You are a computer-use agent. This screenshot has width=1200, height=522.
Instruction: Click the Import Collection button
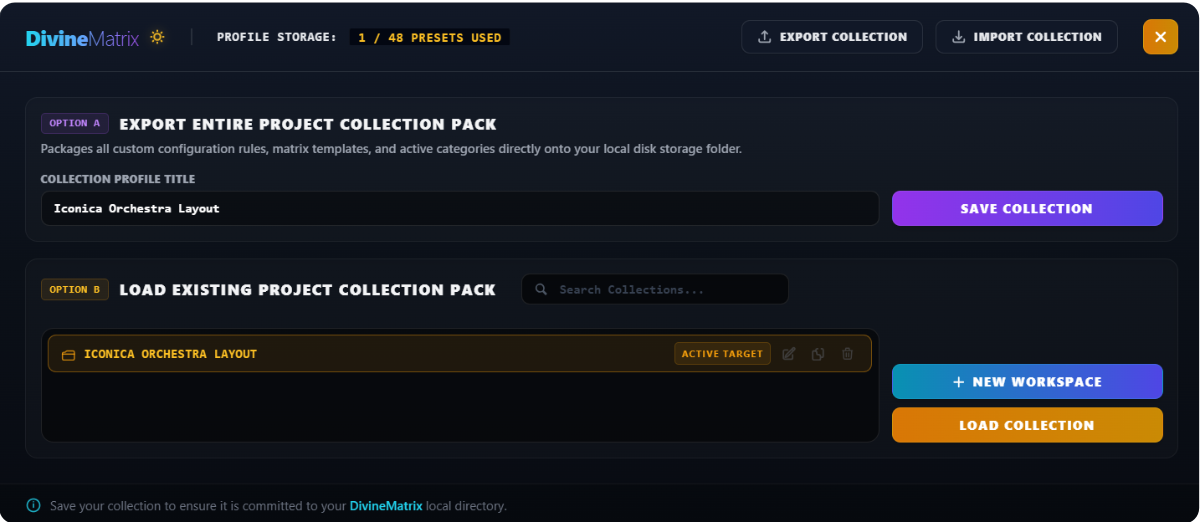click(x=1027, y=37)
